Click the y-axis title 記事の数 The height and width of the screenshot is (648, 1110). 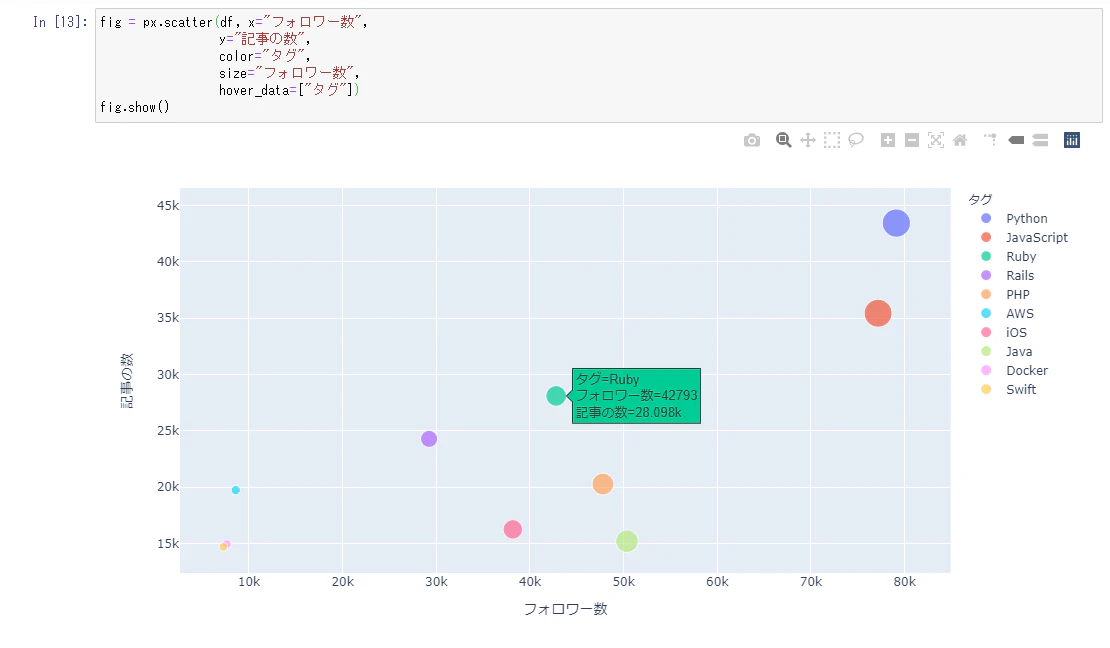click(x=127, y=380)
